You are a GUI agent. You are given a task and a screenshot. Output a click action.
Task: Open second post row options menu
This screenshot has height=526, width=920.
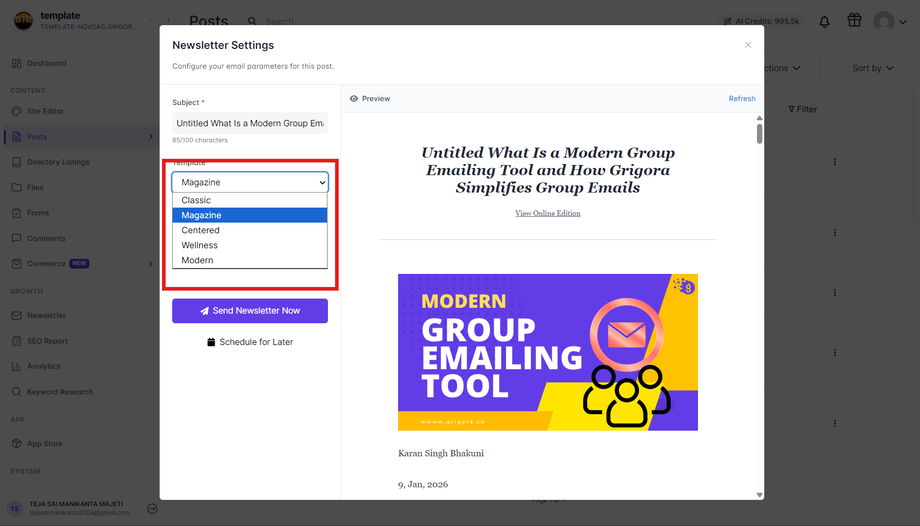[x=834, y=232]
